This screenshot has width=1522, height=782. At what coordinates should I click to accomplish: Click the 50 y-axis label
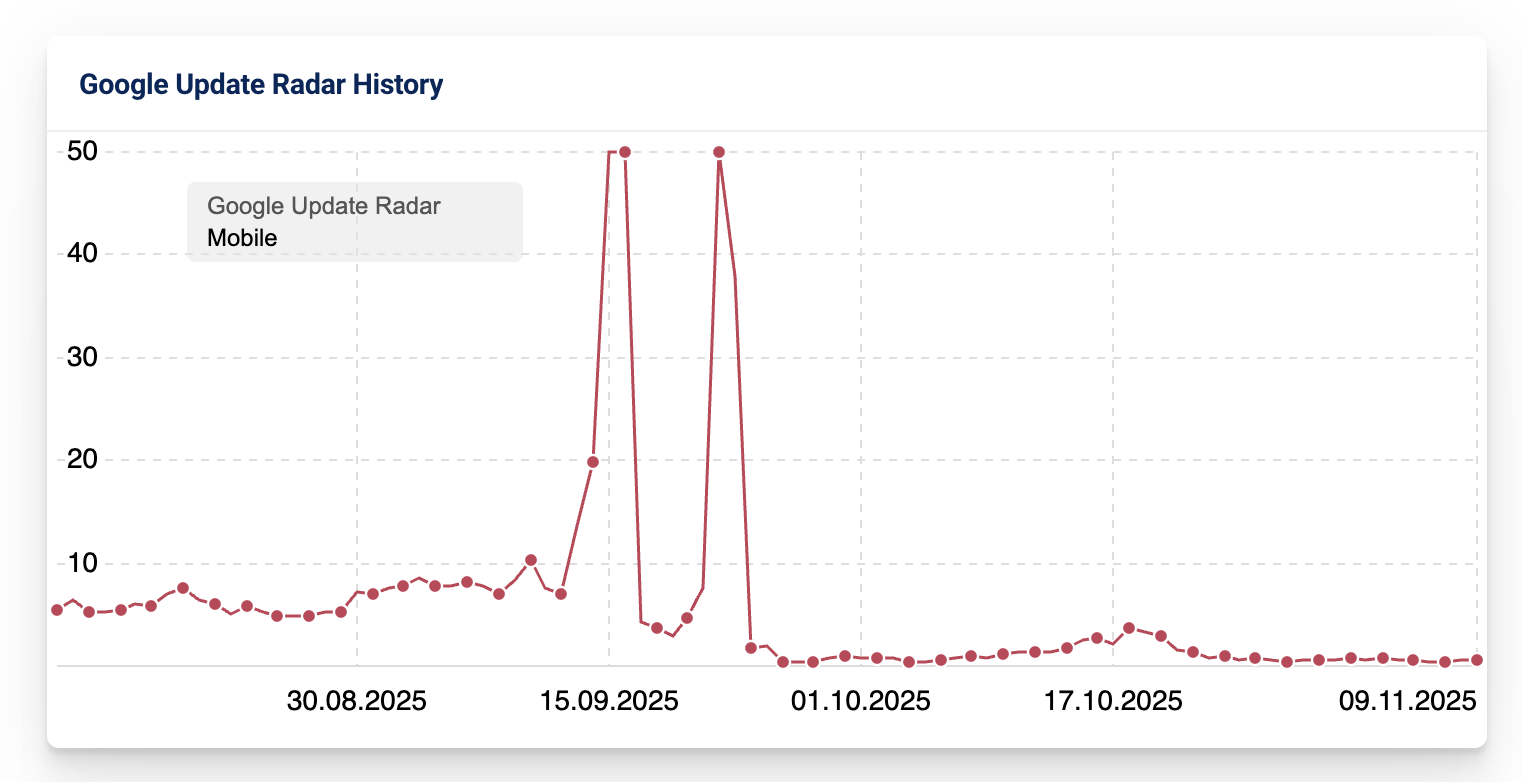pyautogui.click(x=81, y=152)
